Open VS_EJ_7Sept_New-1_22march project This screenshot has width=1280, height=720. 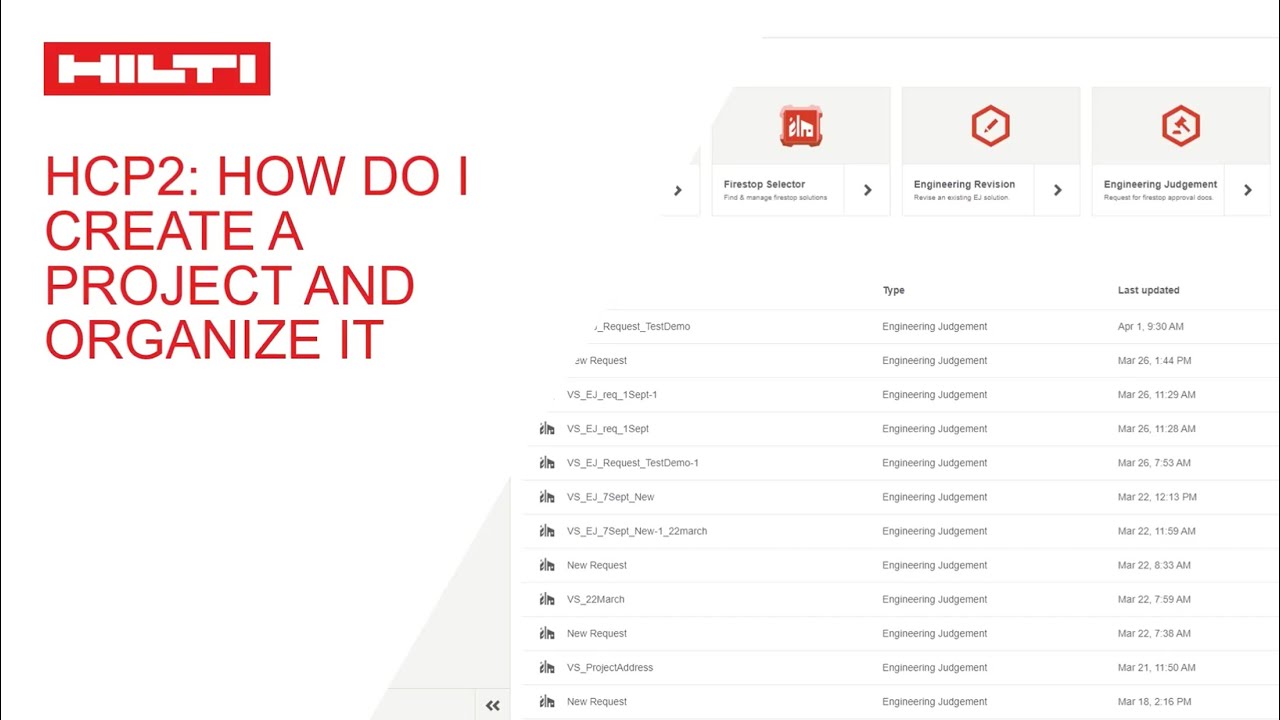(636, 531)
